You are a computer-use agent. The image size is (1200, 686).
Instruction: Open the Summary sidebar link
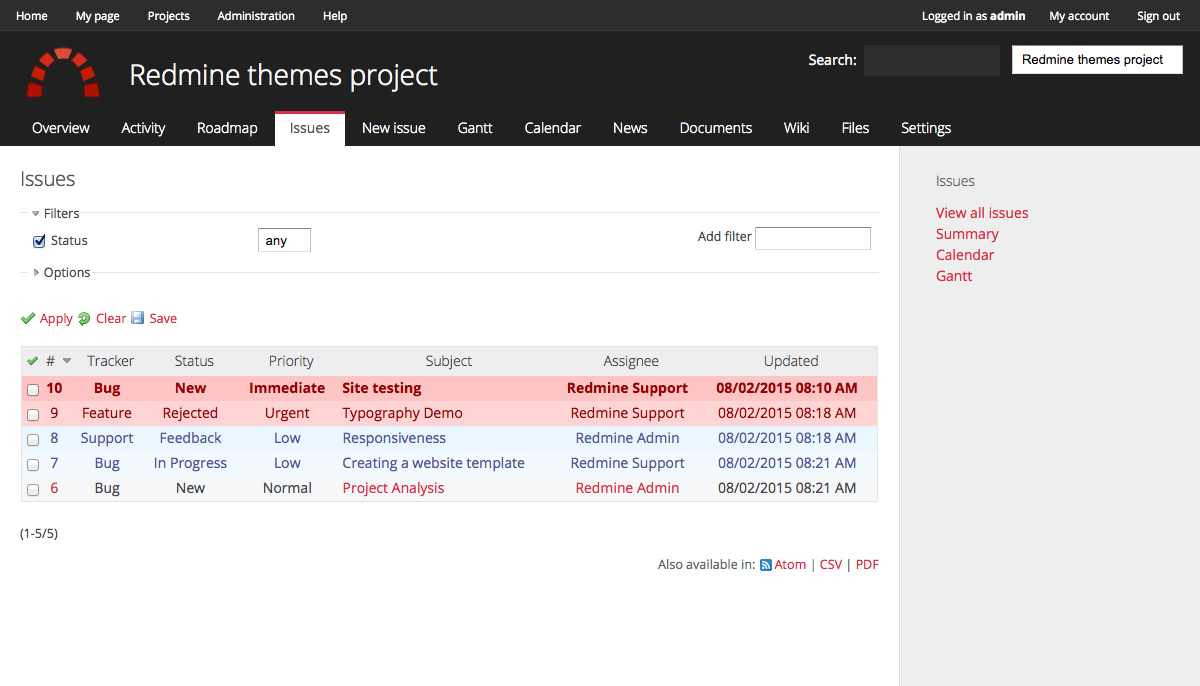(967, 234)
